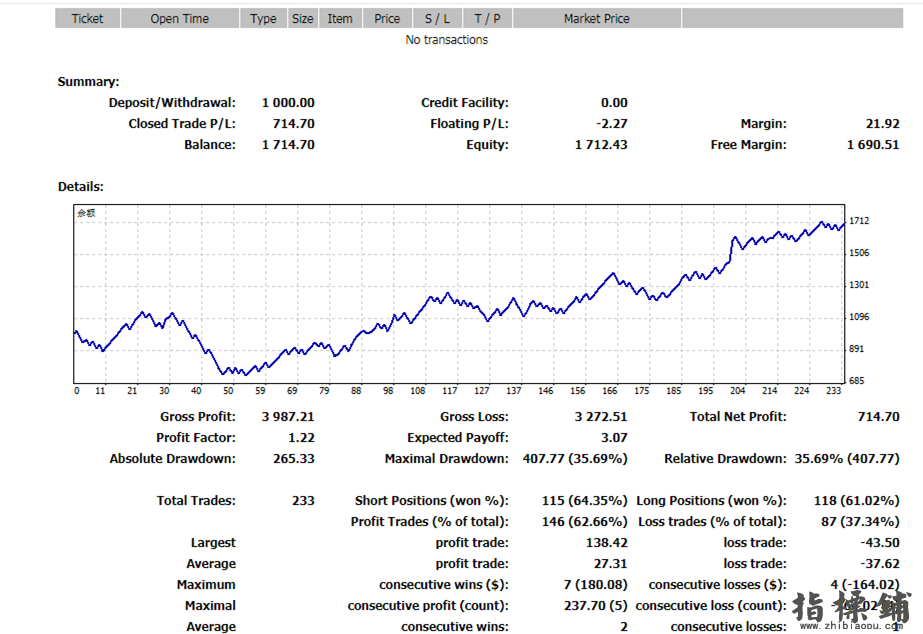Viewport: 923px width, 634px height.
Task: Click the Item column header
Action: click(x=340, y=18)
